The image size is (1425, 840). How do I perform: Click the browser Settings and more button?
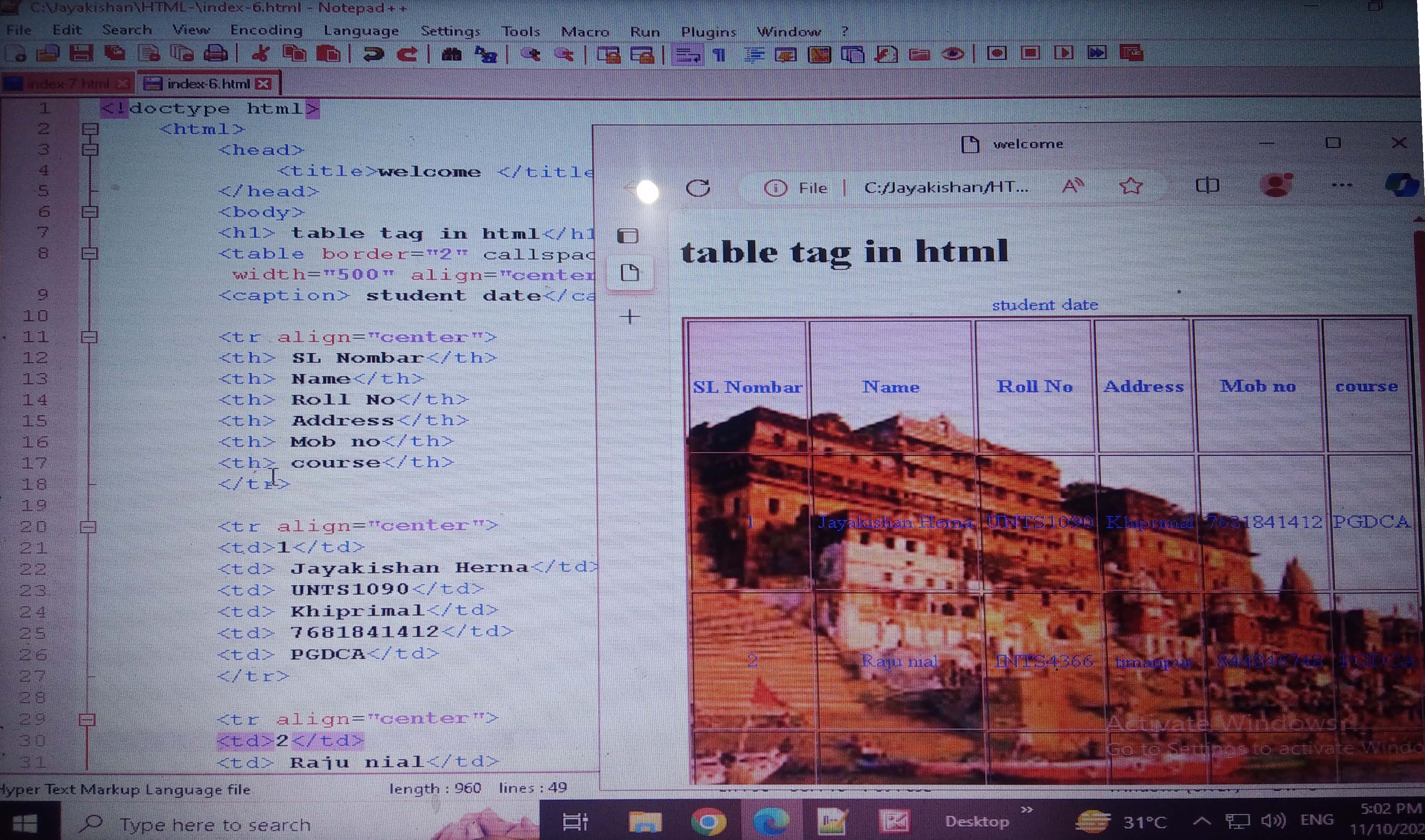(x=1341, y=185)
